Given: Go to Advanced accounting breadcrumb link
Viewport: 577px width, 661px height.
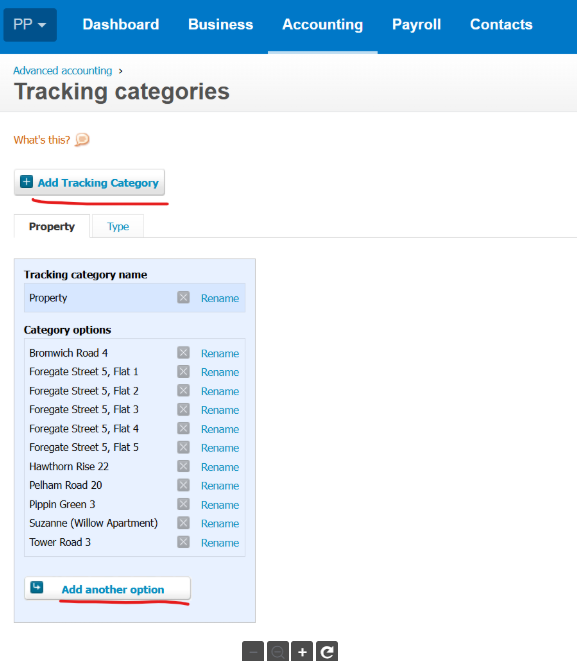Looking at the screenshot, I should point(63,70).
